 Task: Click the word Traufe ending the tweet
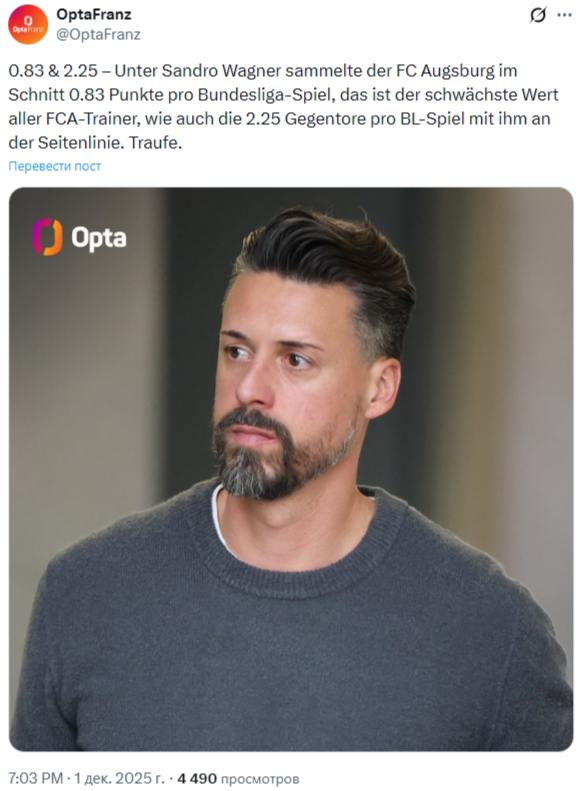pos(155,143)
